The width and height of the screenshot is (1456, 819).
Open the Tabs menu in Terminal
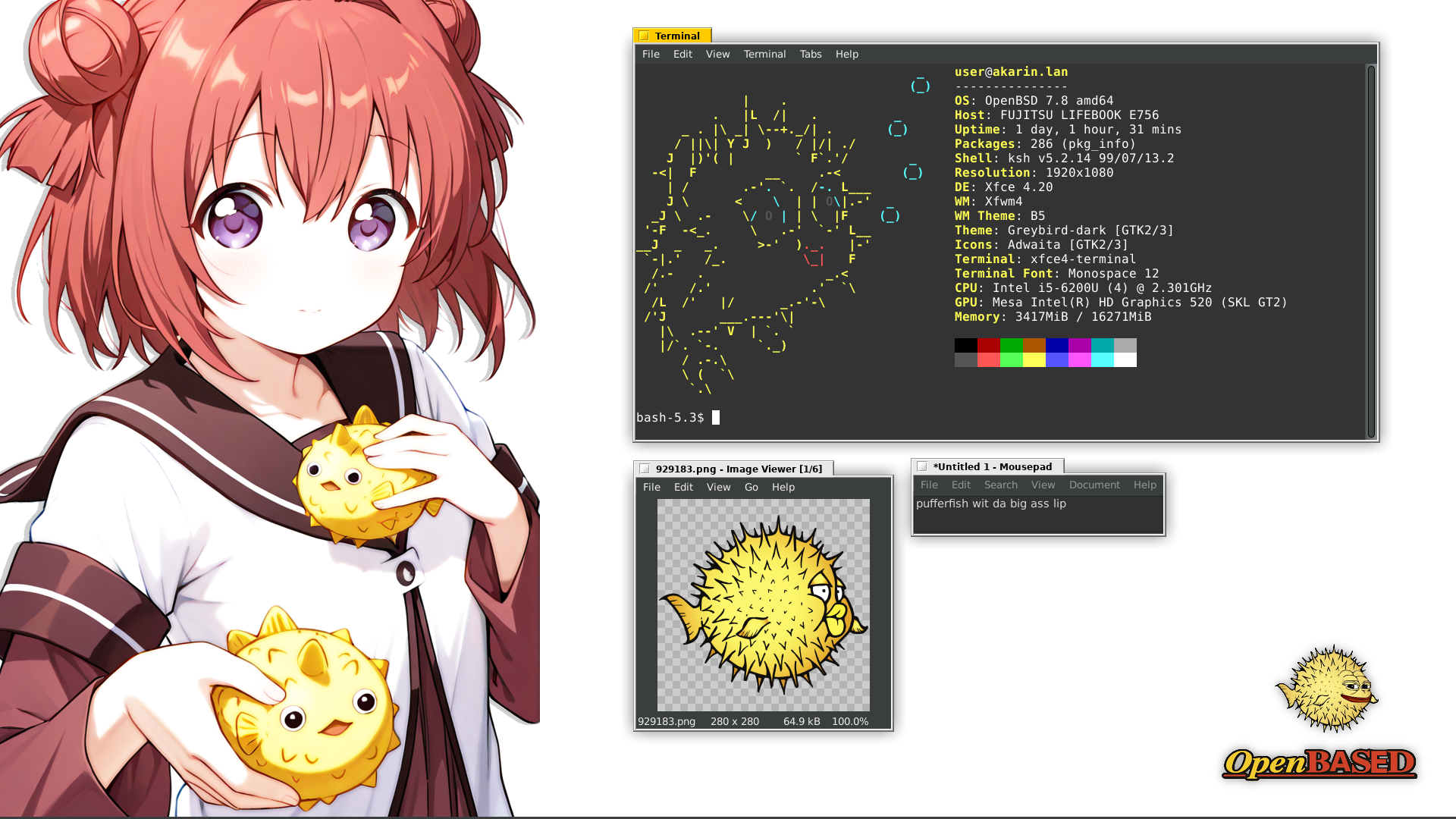point(810,54)
